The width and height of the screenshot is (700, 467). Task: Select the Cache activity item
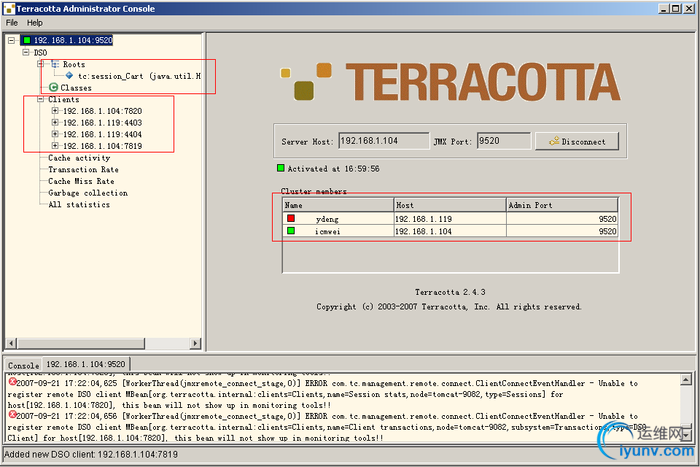tap(79, 158)
